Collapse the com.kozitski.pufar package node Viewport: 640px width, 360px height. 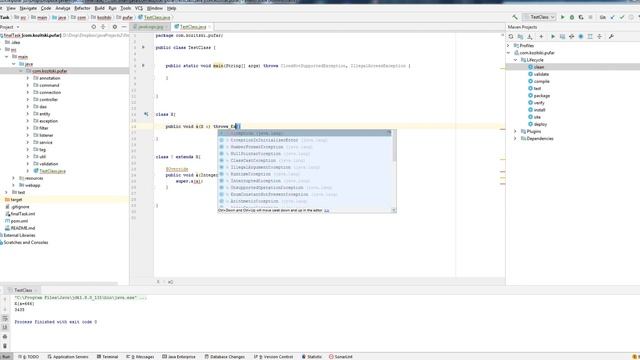(21, 71)
